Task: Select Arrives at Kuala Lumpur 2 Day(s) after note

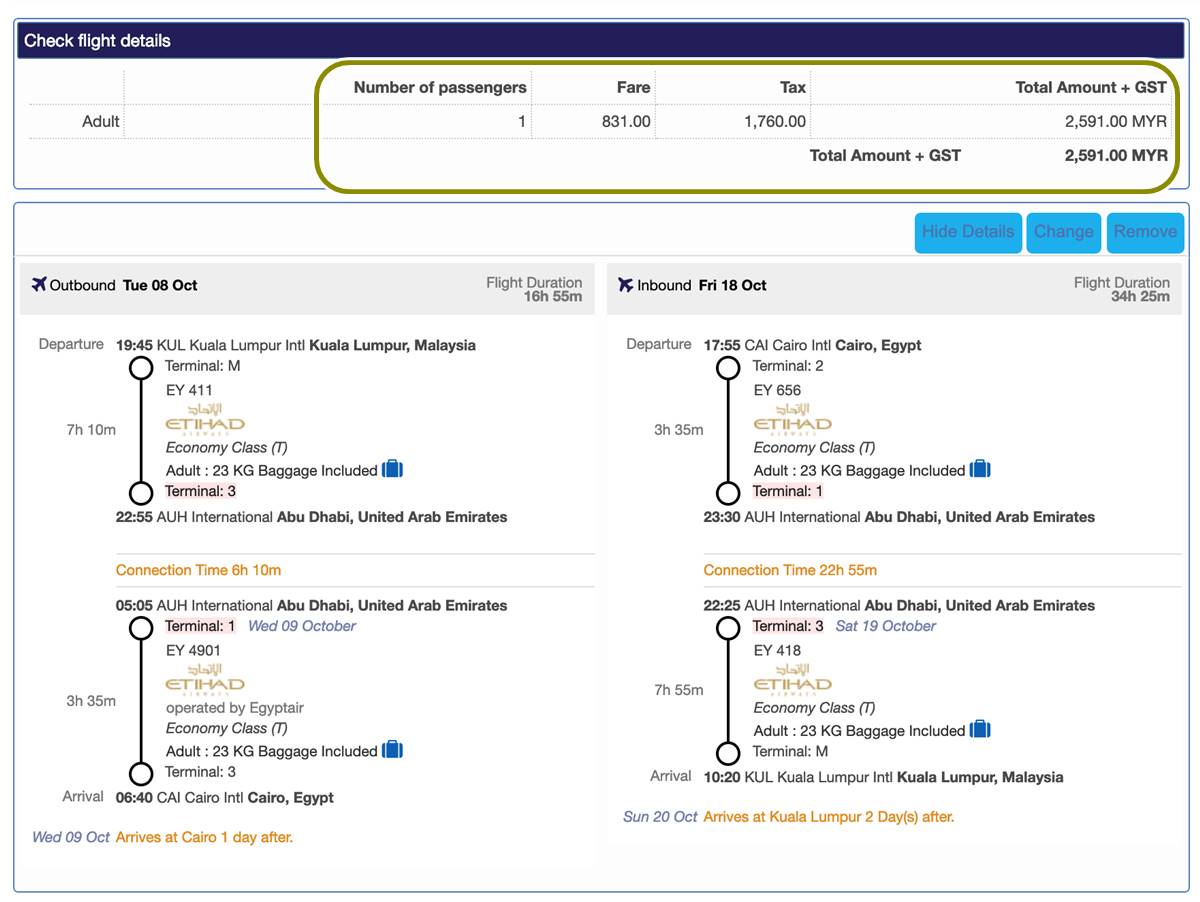Action: [829, 817]
